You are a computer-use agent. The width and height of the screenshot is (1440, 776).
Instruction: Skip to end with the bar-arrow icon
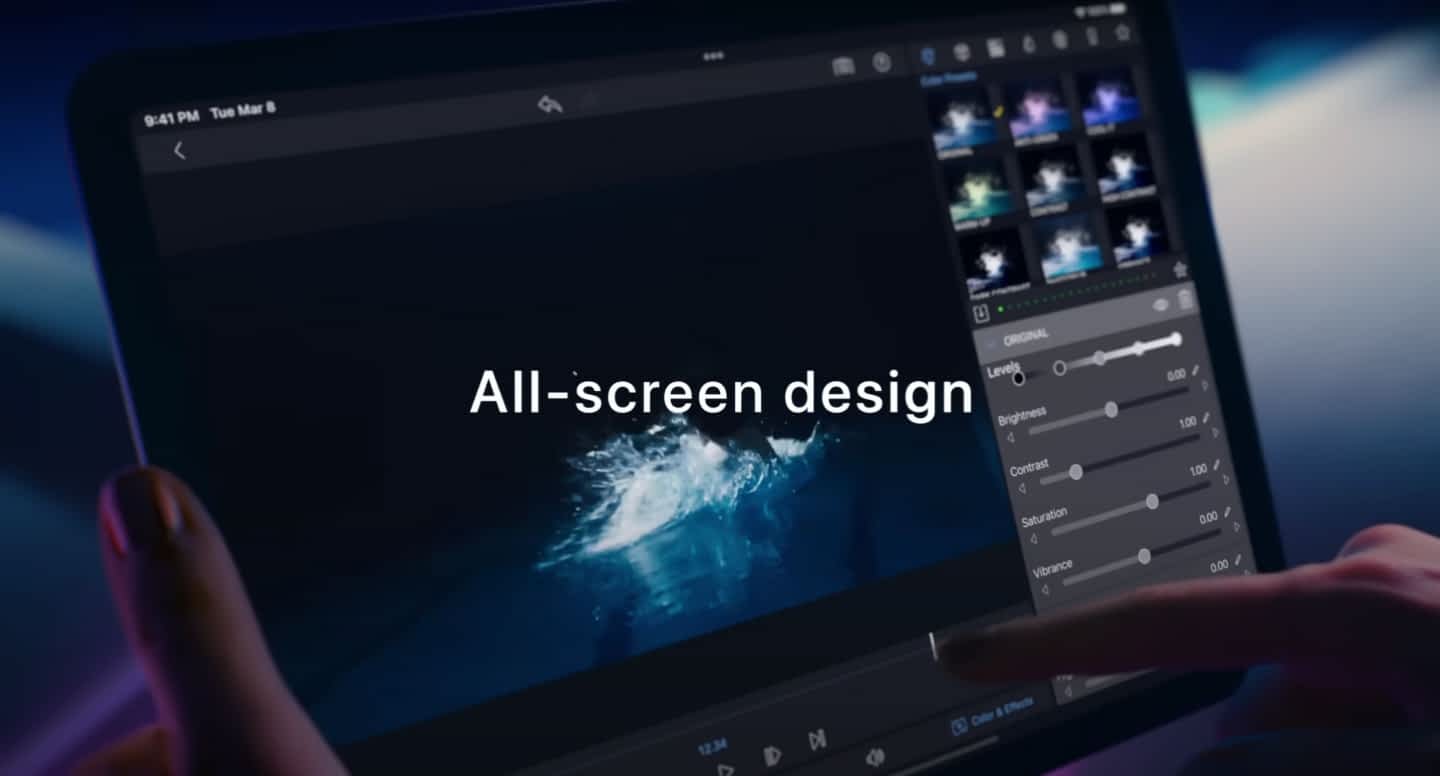tap(817, 740)
